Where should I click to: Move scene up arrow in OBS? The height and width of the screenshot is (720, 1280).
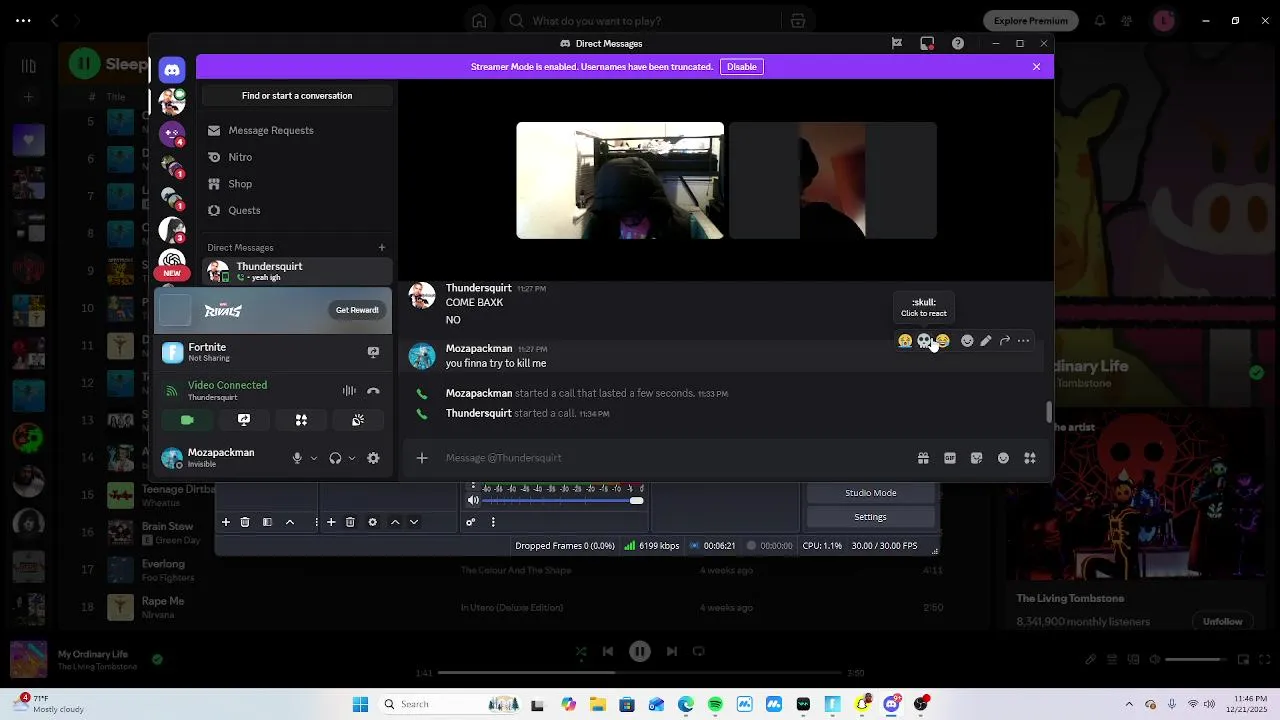[x=290, y=522]
